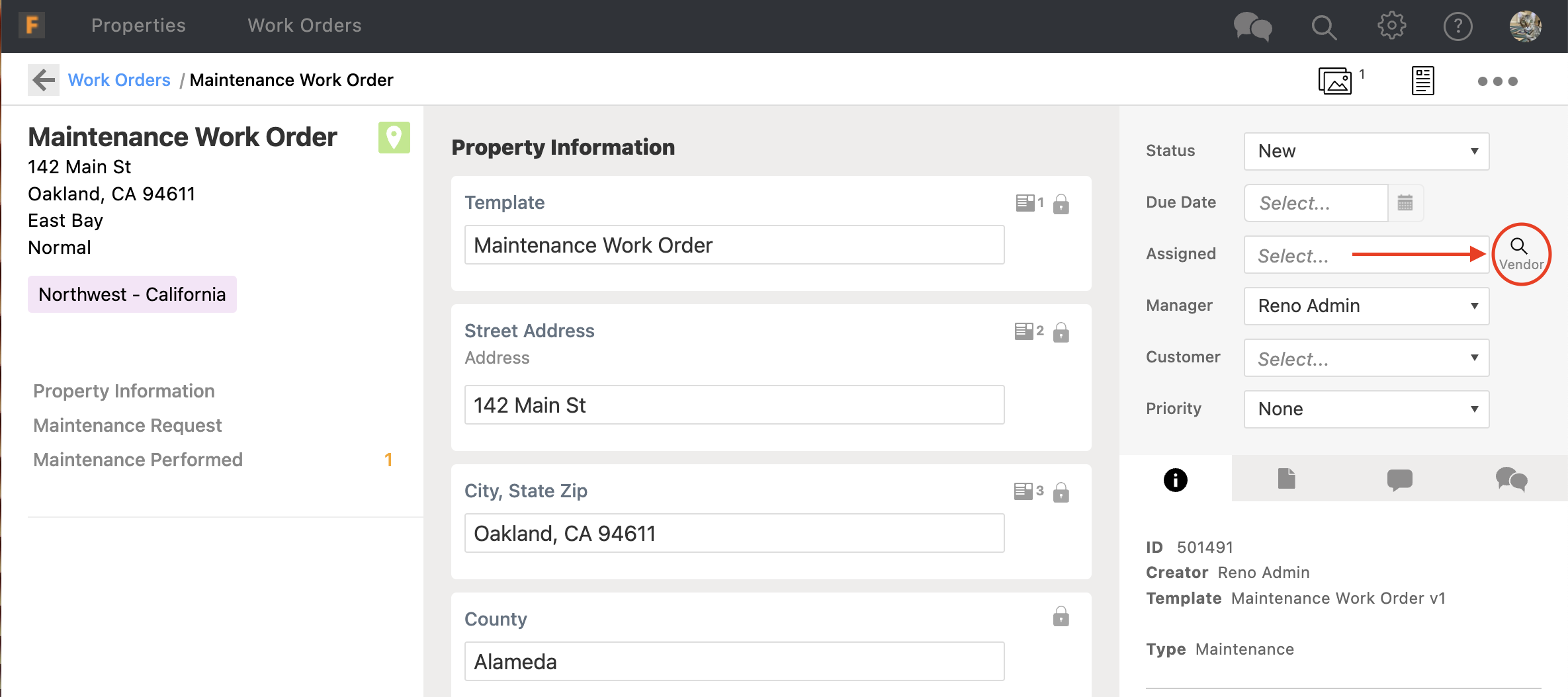The width and height of the screenshot is (1568, 697).
Task: Open chat messages in top navigation bar
Action: click(x=1252, y=27)
